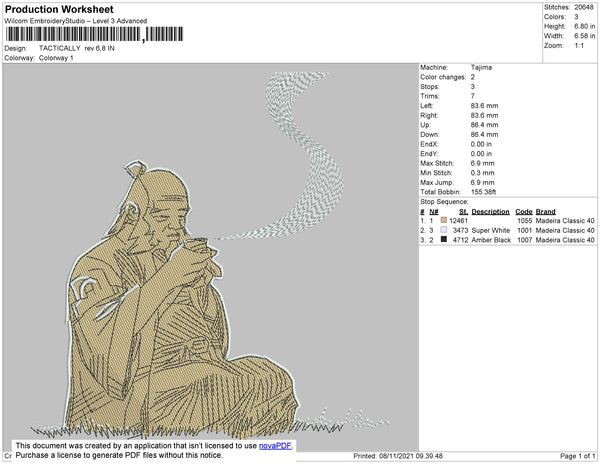The image size is (600, 464).
Task: Click thread code 1055
Action: (x=525, y=221)
